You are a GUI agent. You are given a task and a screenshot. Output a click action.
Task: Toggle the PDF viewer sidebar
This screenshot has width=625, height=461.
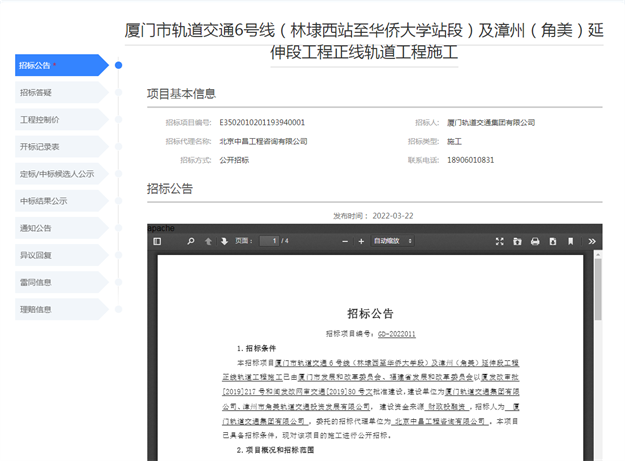157,241
